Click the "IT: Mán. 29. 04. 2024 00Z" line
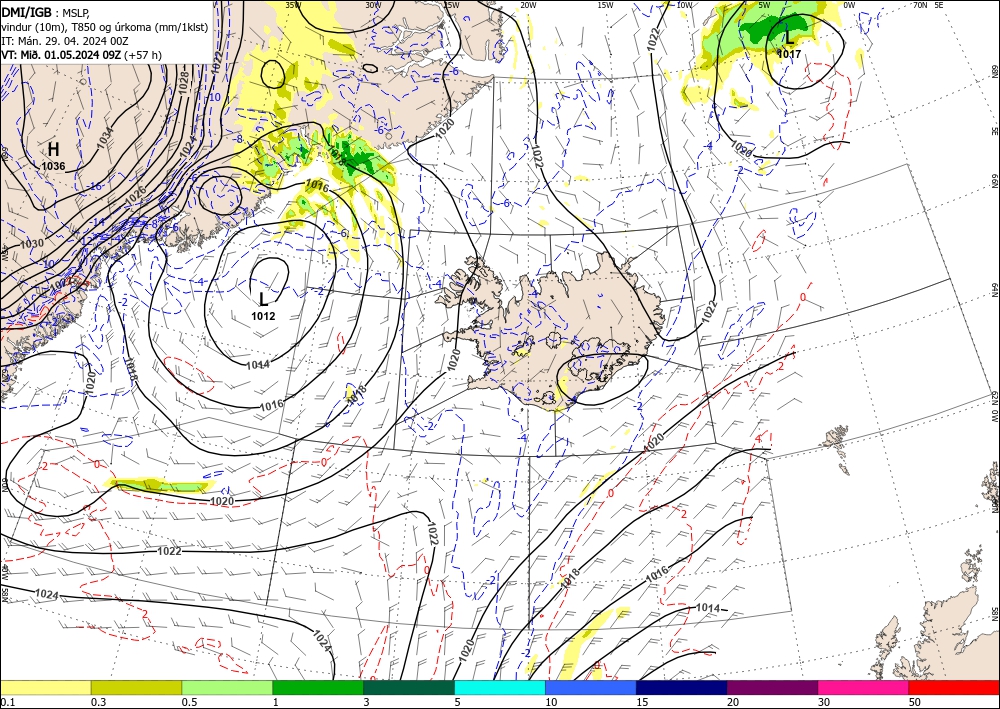1000x709 pixels. 65,41
